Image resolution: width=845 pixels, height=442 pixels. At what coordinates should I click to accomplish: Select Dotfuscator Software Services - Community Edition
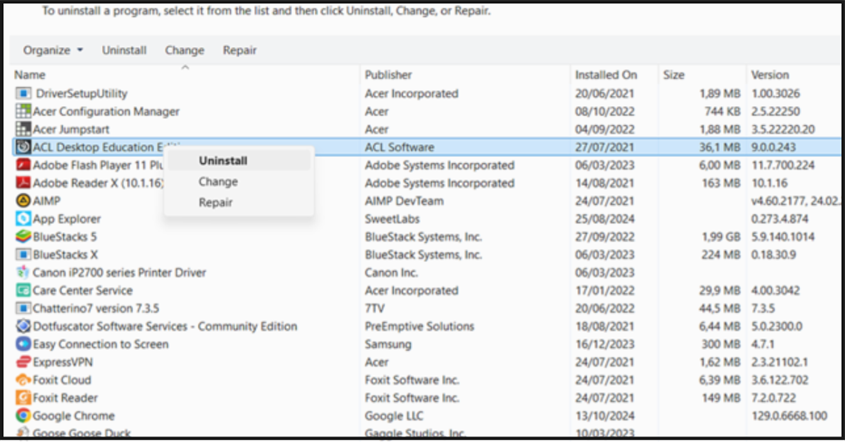point(165,326)
